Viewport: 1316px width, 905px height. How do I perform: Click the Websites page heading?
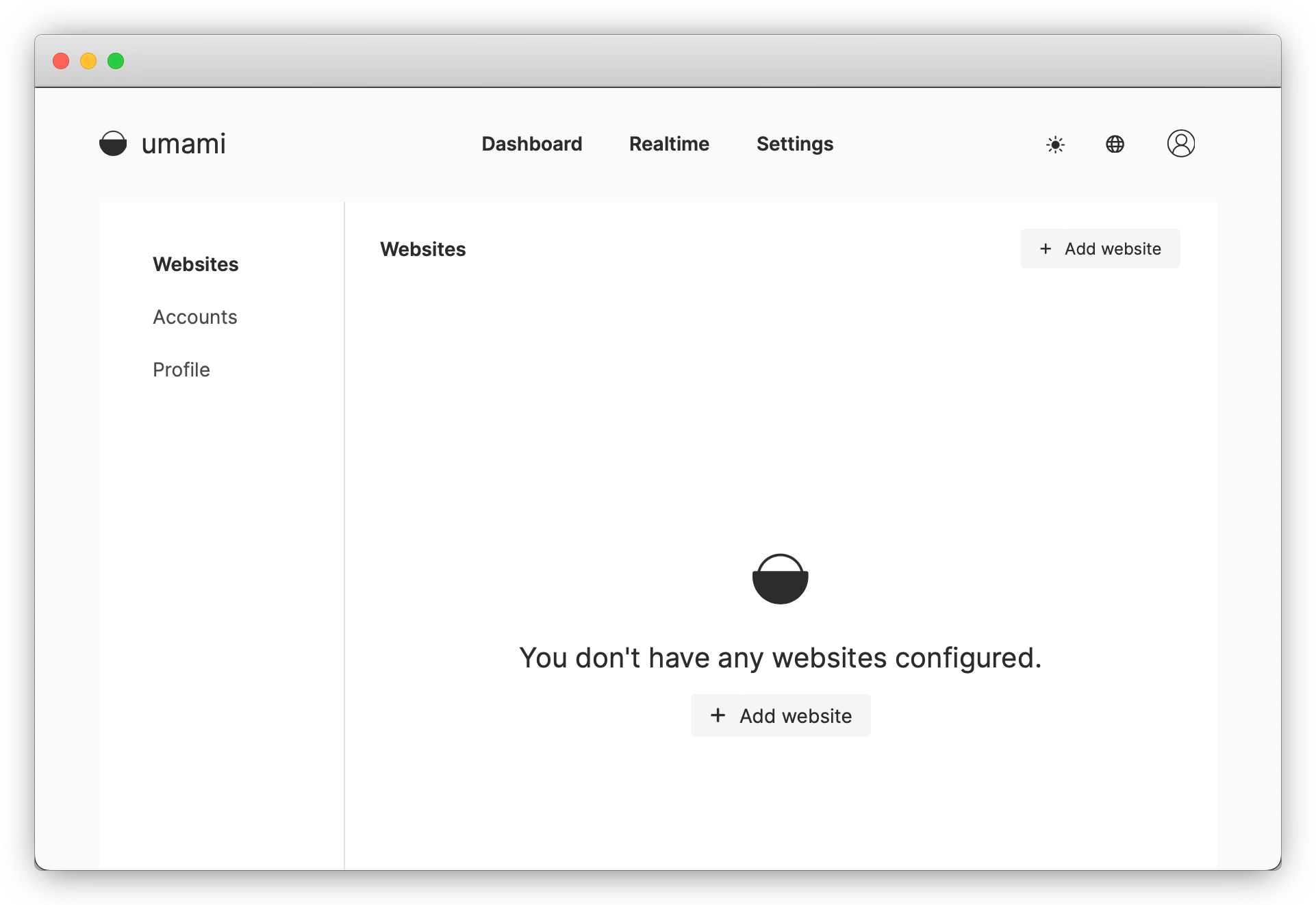tap(423, 249)
